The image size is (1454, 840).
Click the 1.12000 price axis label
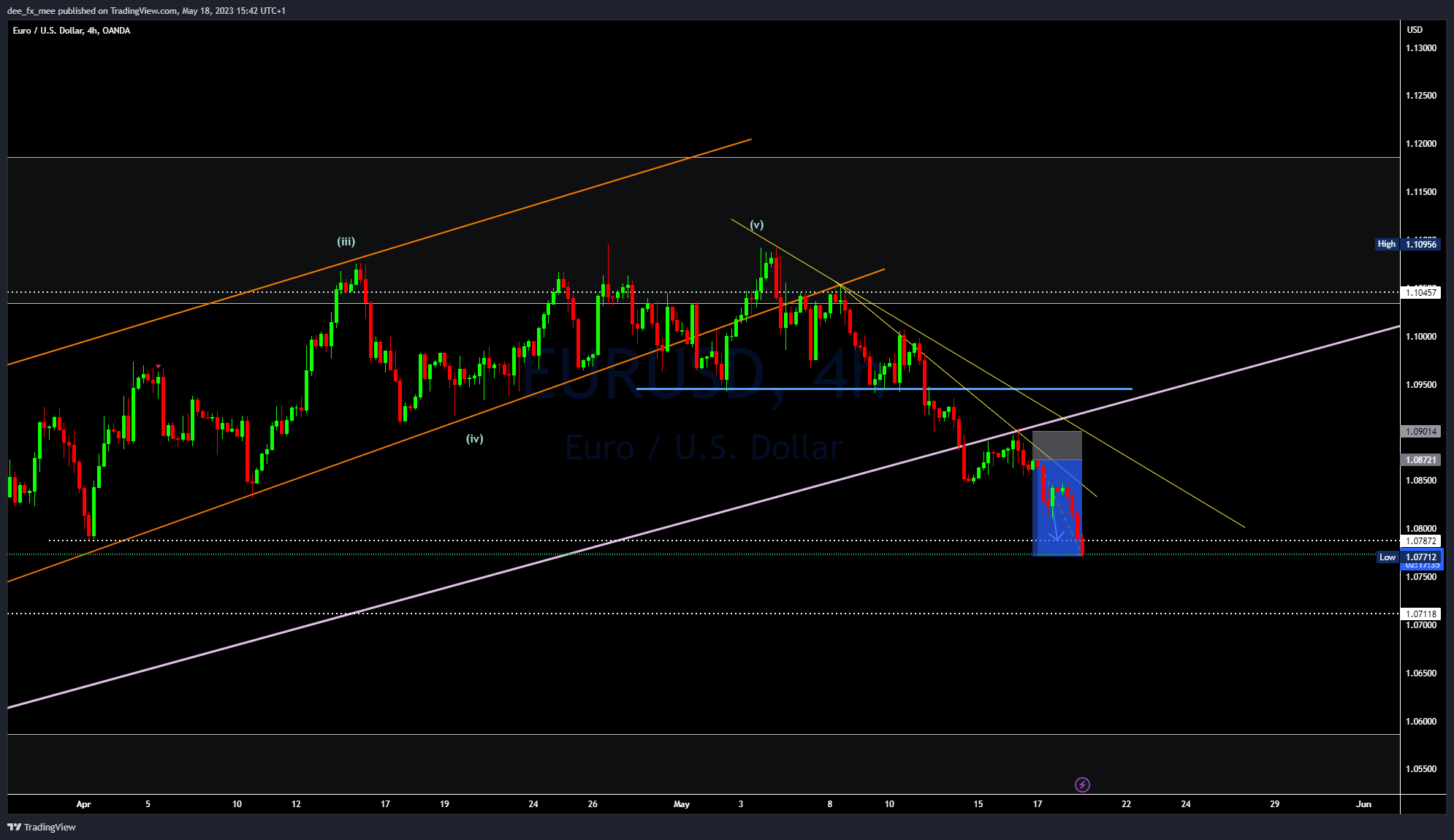click(x=1421, y=144)
